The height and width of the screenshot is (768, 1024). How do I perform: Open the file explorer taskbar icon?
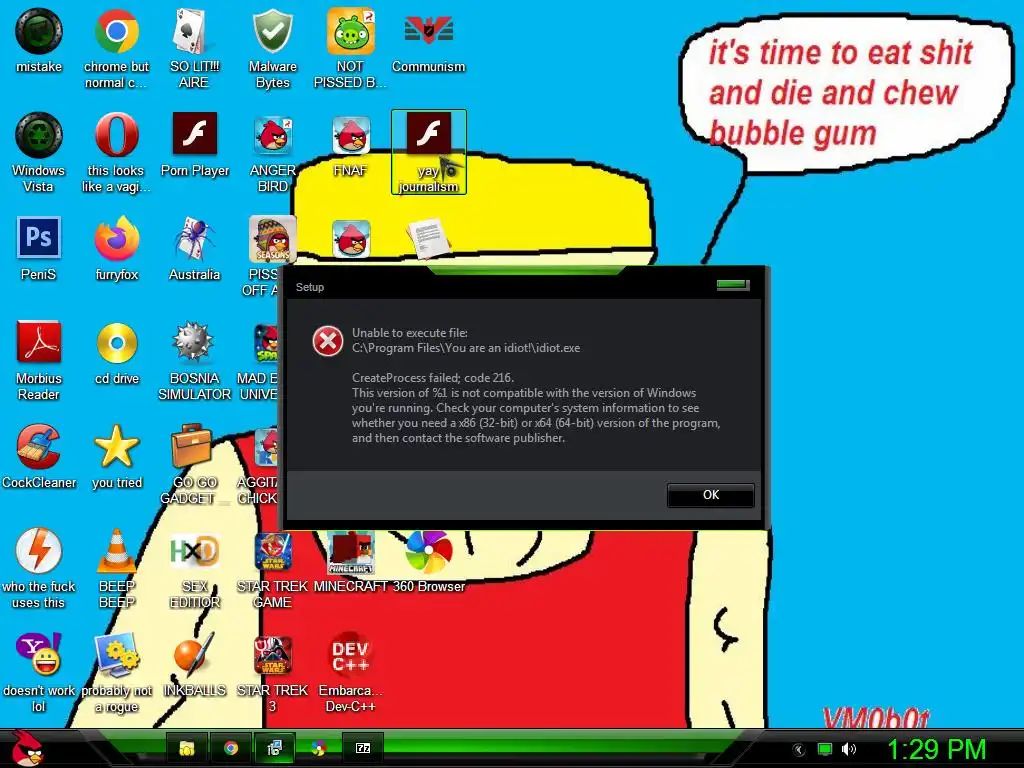pyautogui.click(x=187, y=748)
